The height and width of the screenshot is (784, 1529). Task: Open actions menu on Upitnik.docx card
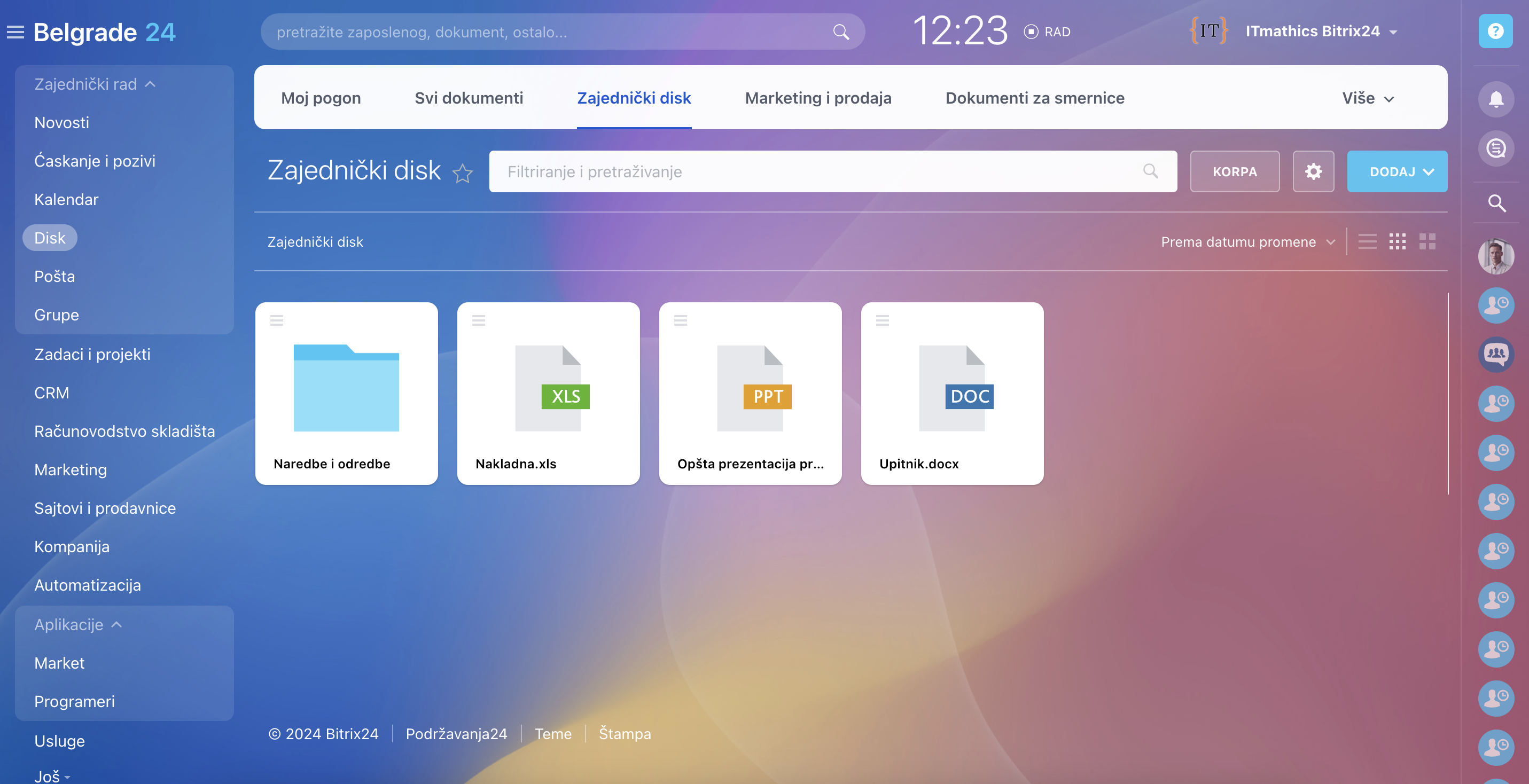pos(882,320)
